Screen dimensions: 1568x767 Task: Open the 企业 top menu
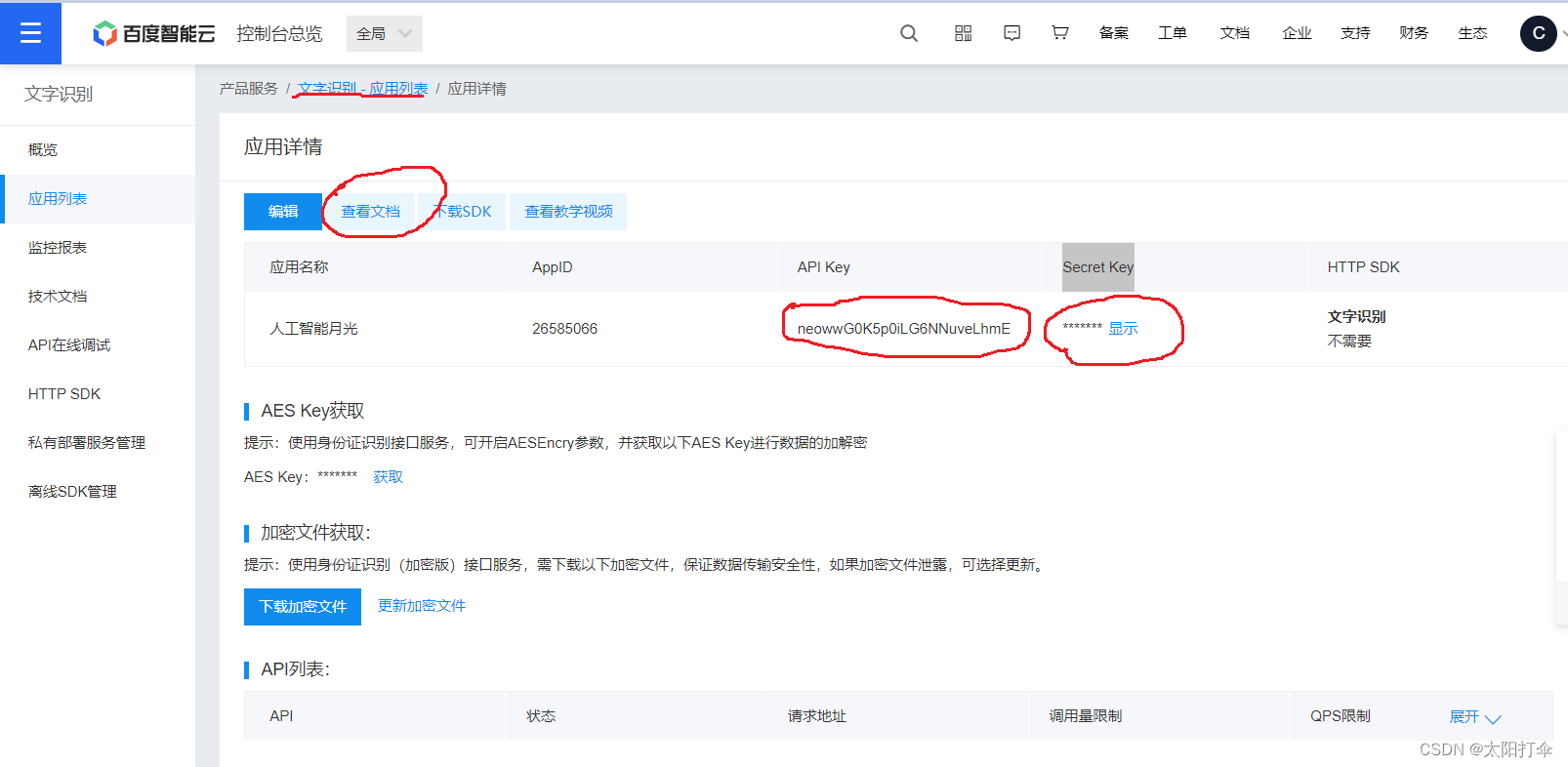click(1297, 33)
